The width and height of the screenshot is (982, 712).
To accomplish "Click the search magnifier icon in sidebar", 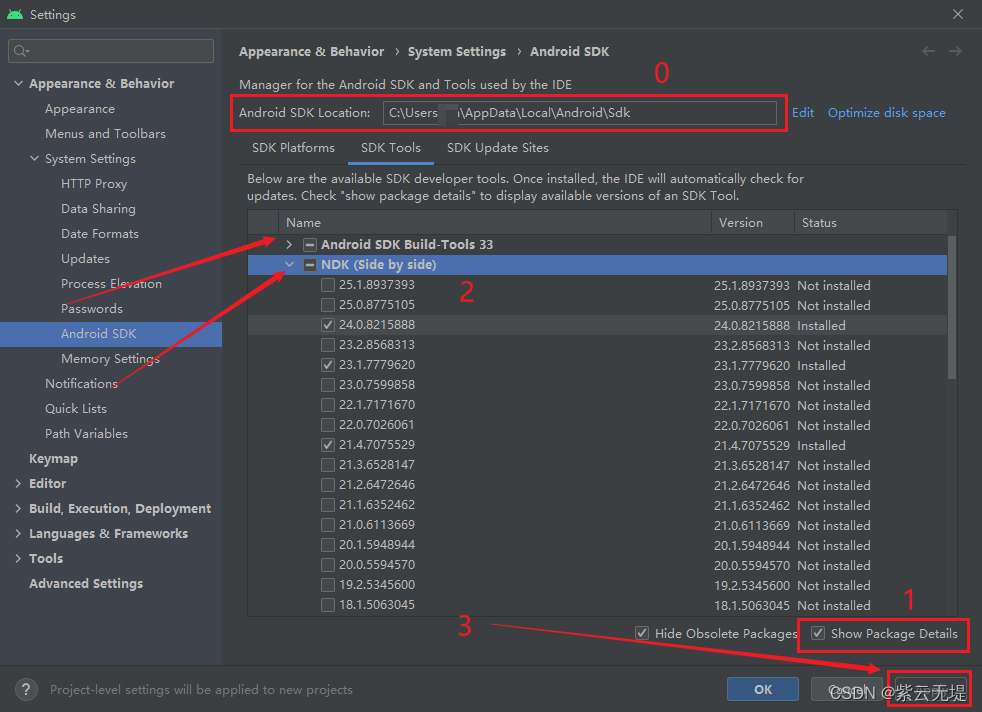I will point(21,51).
